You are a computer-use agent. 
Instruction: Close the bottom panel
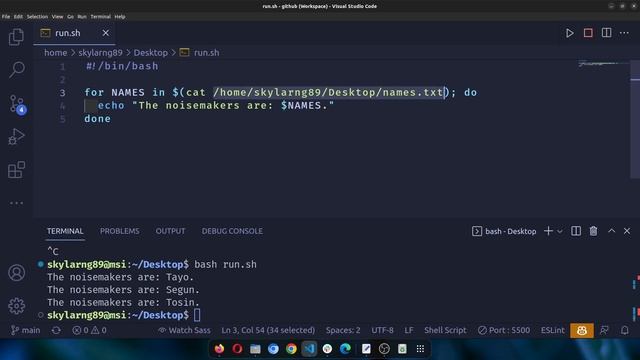[627, 231]
